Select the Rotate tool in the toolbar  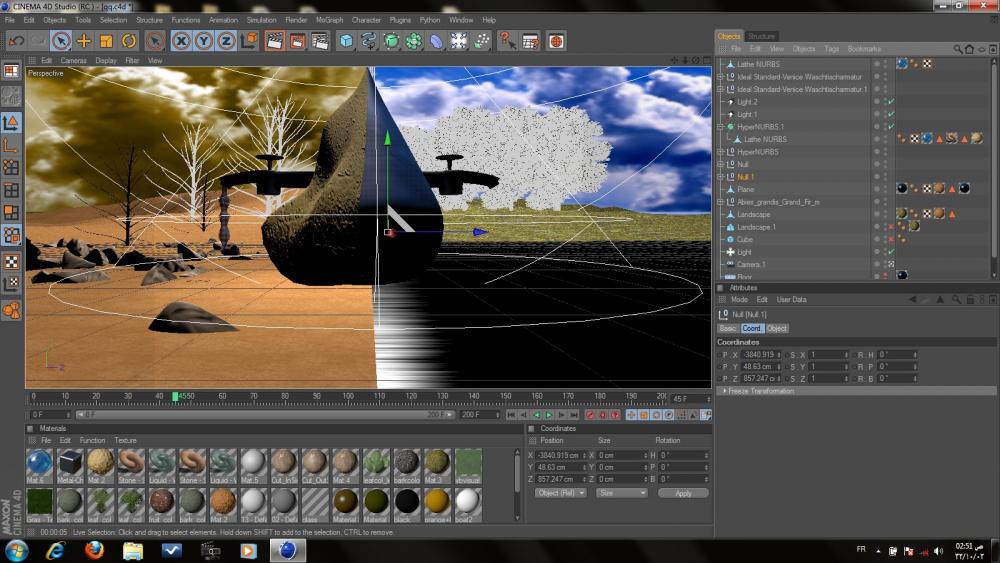coord(129,41)
